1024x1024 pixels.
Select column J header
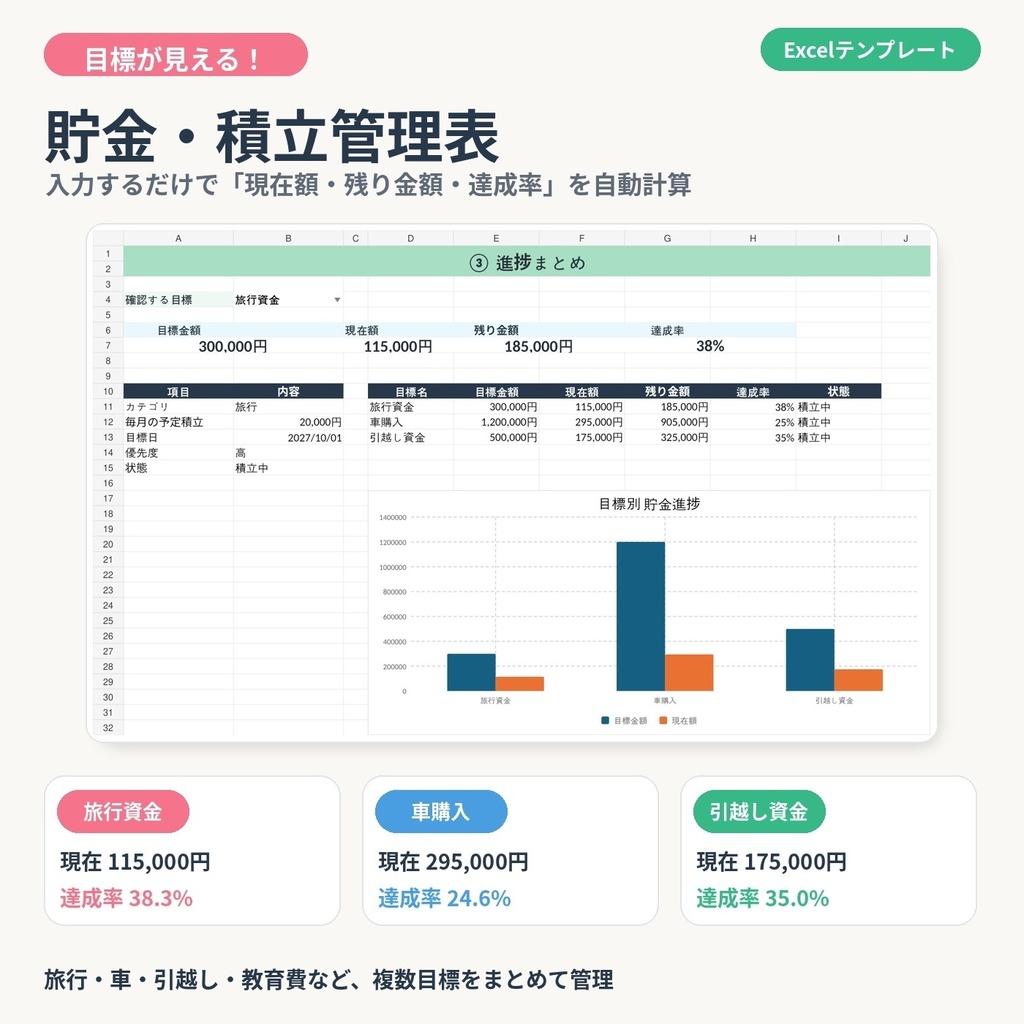pyautogui.click(x=906, y=238)
